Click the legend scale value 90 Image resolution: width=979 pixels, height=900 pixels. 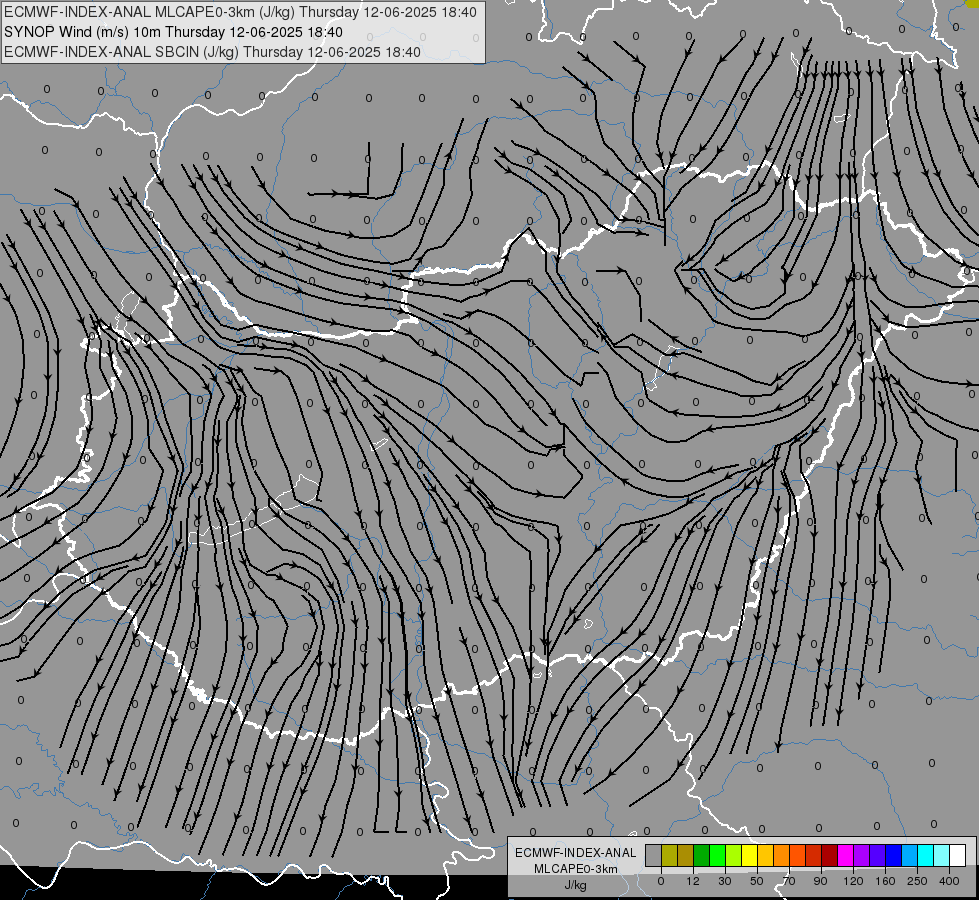pos(820,881)
